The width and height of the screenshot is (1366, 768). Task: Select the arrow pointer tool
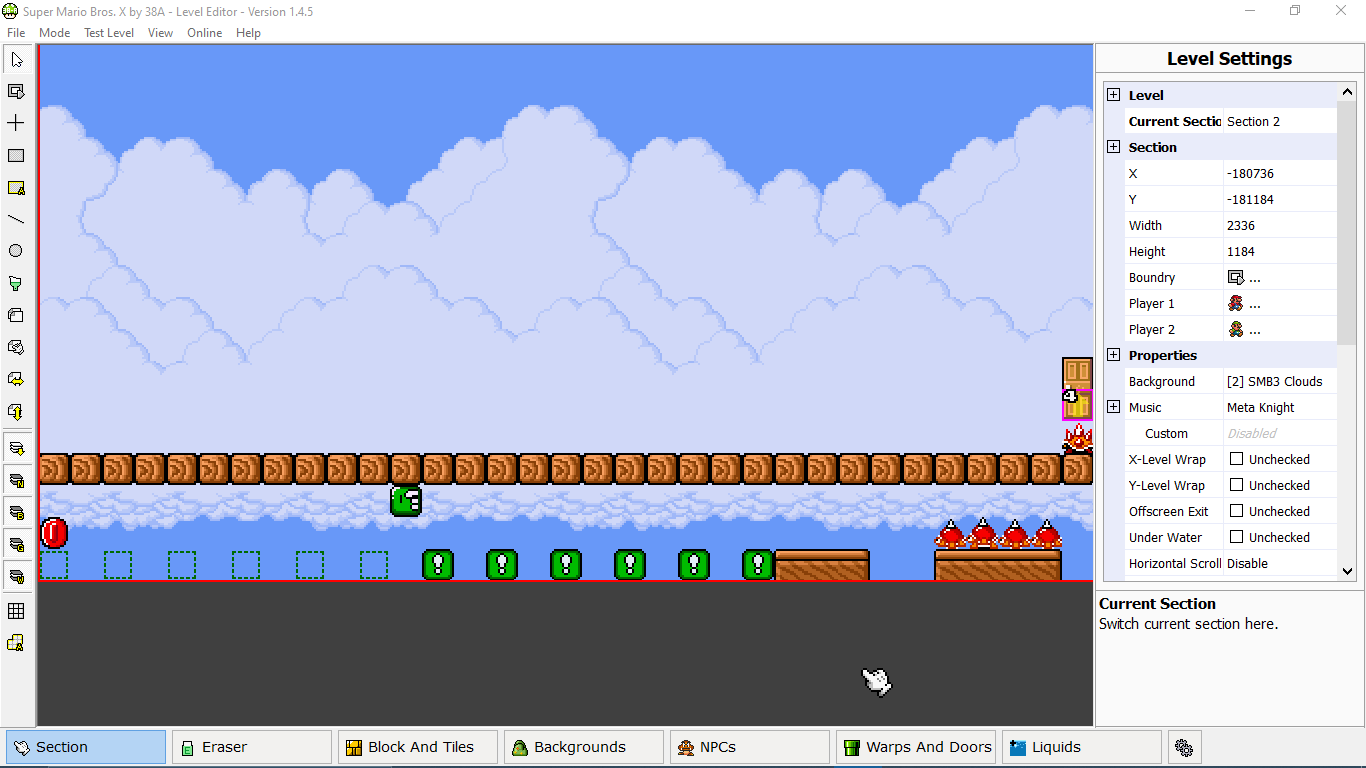16,60
